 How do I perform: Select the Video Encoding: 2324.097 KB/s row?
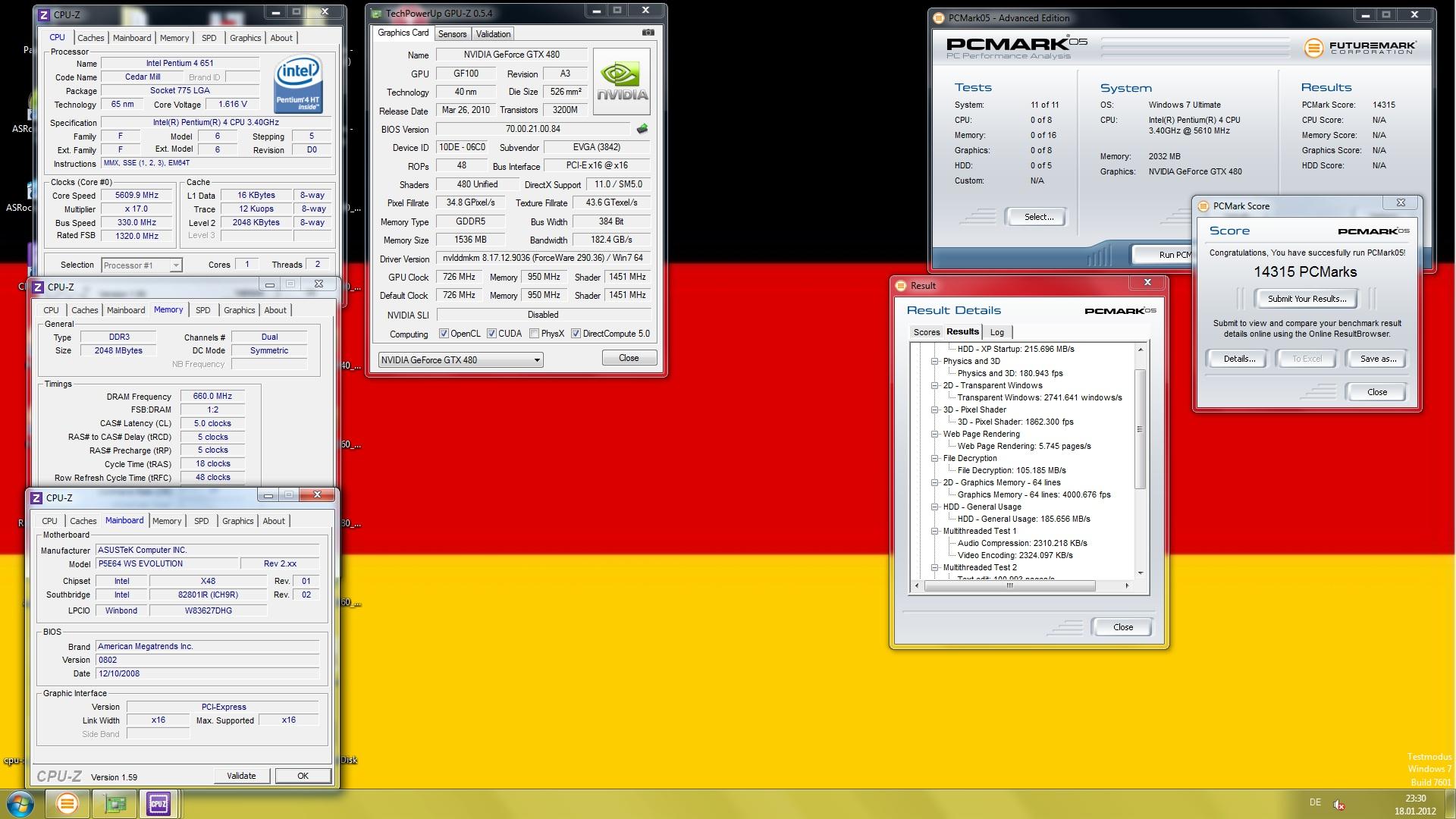pos(1015,556)
